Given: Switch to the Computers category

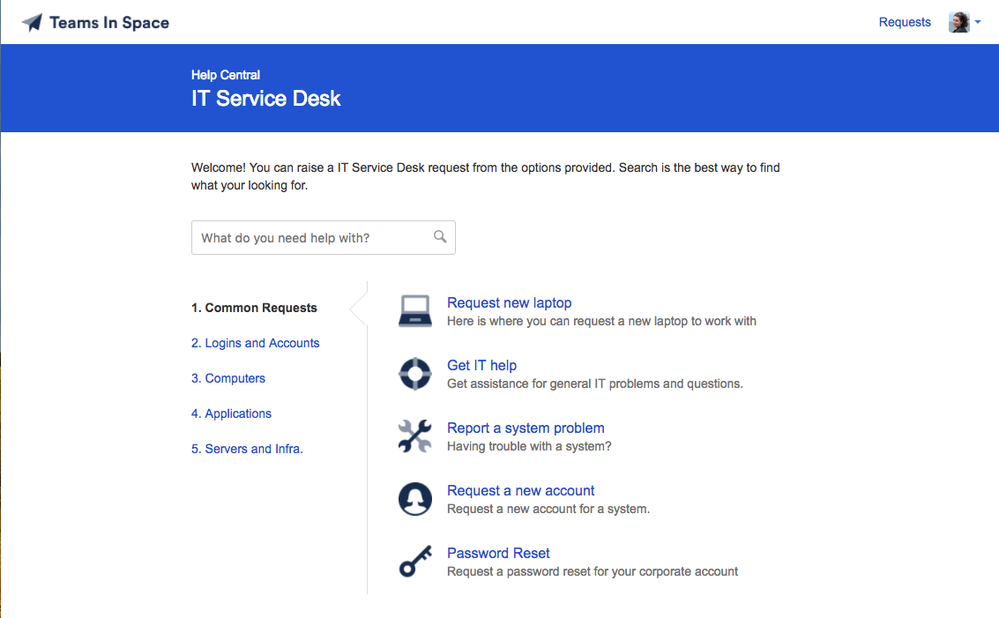Looking at the screenshot, I should pyautogui.click(x=228, y=378).
